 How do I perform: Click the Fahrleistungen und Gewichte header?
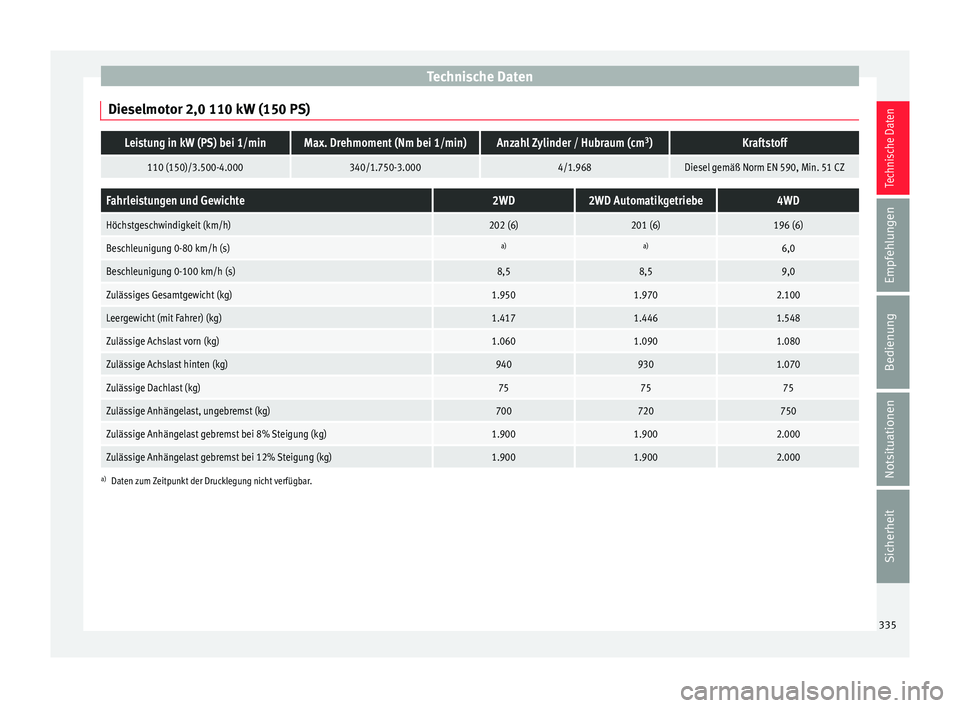[x=266, y=200]
